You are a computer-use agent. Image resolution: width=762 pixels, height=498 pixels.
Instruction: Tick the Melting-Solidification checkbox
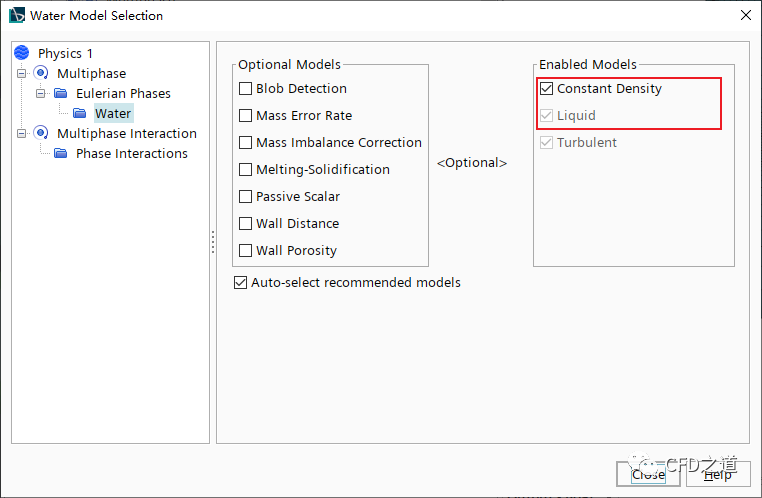pos(246,170)
